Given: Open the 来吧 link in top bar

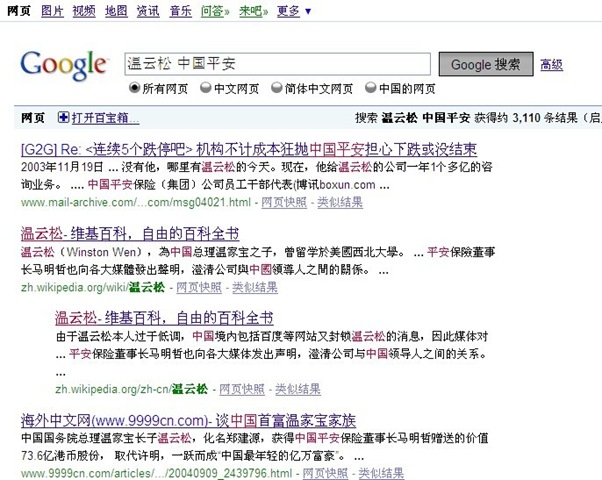Looking at the screenshot, I should tap(253, 11).
